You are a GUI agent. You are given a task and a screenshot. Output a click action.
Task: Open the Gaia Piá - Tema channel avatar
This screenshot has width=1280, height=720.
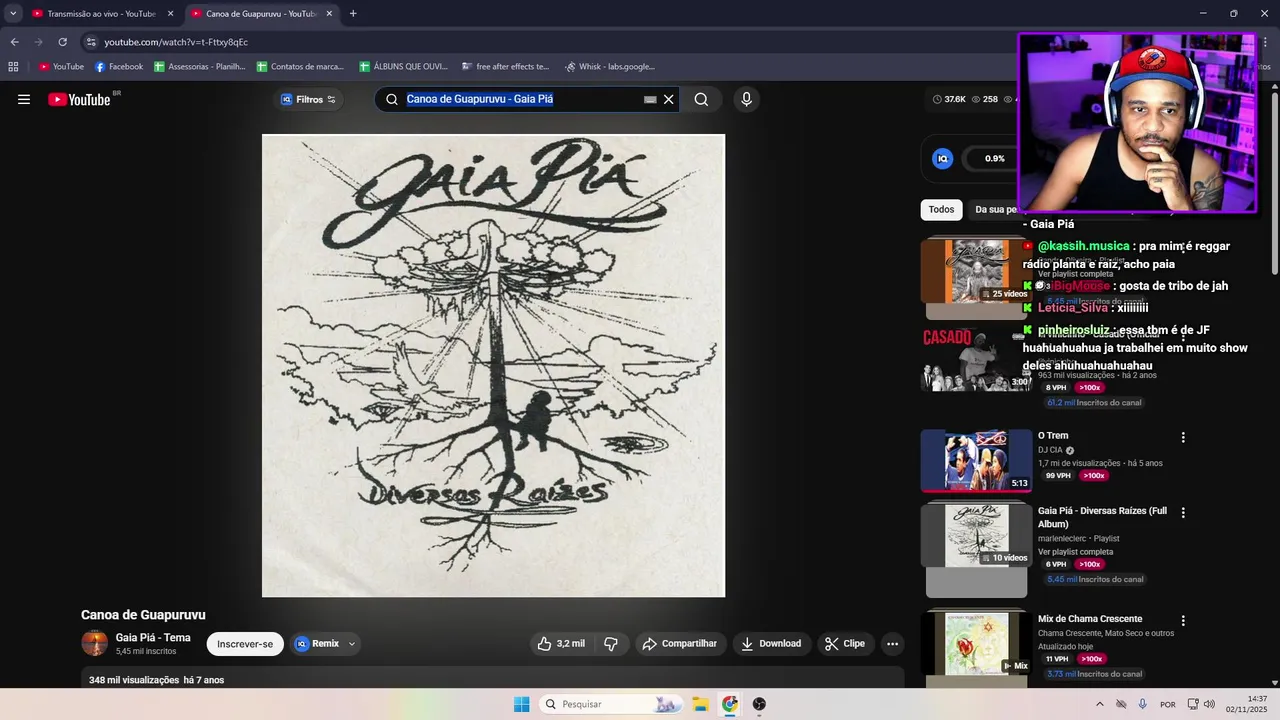[94, 644]
